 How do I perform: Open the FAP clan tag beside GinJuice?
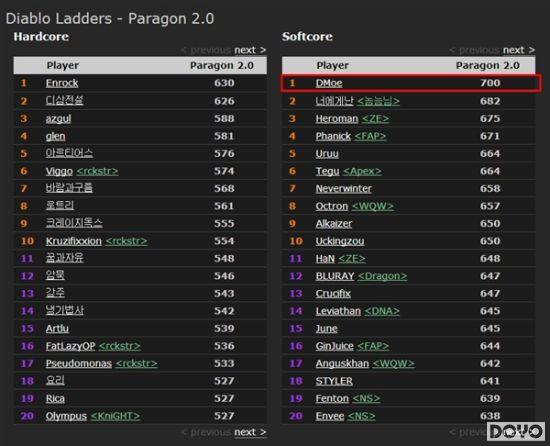pyautogui.click(x=373, y=346)
